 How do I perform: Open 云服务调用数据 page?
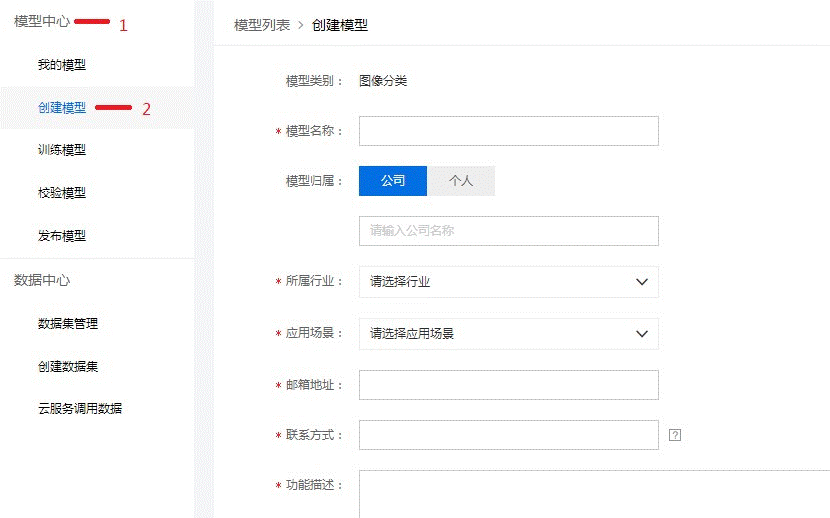pyautogui.click(x=80, y=408)
